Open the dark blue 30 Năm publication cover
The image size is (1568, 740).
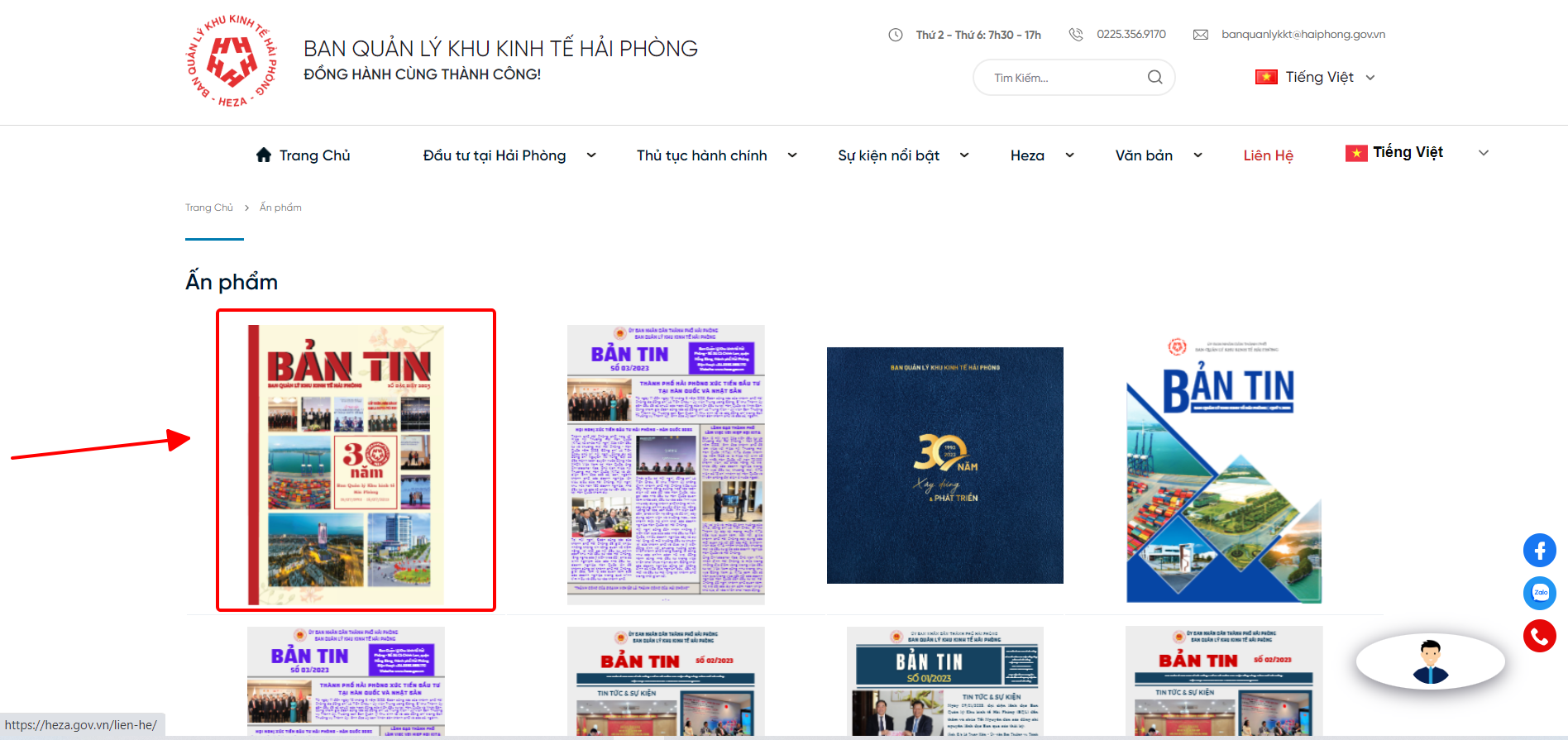click(x=944, y=465)
